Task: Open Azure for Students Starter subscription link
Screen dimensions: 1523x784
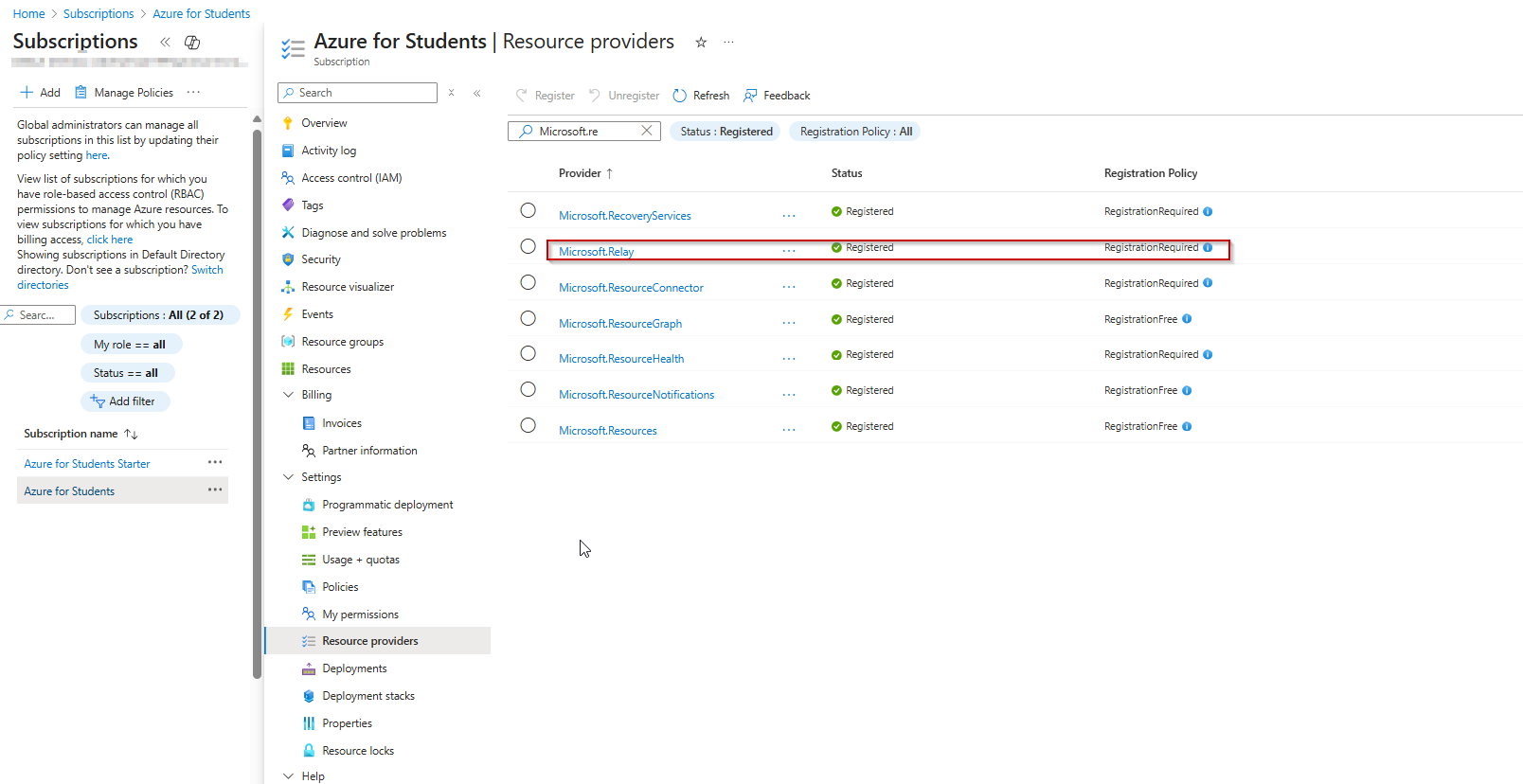Action: (x=87, y=464)
